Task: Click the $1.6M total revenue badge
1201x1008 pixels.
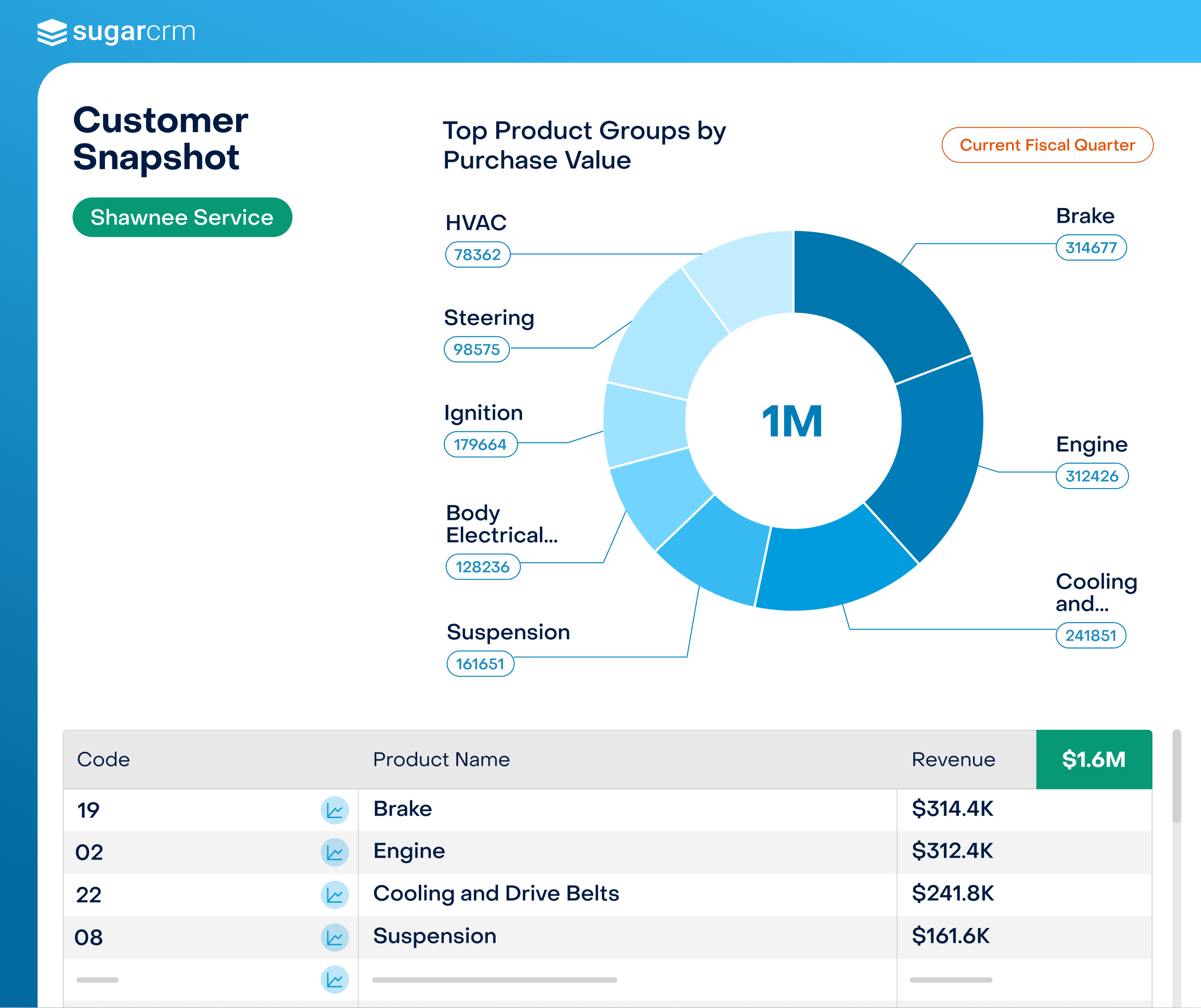Action: 1093,759
